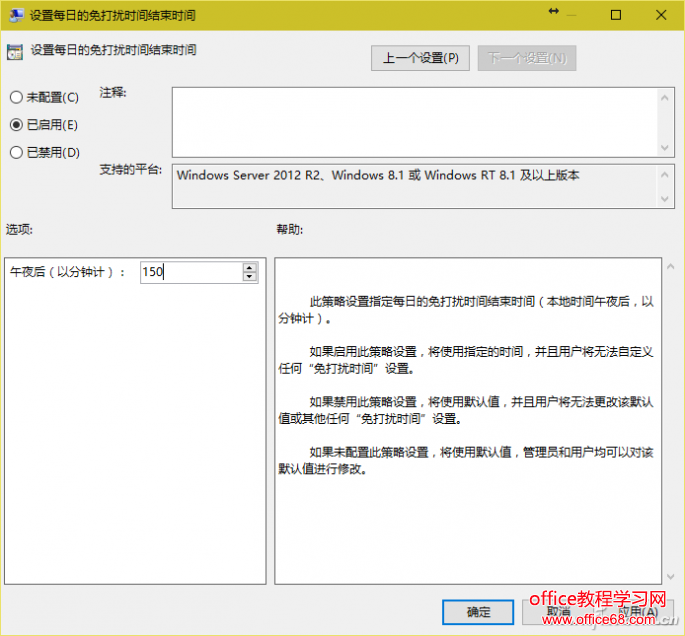685x636 pixels.
Task: Click the 上一个设置(P) button
Action: point(420,58)
